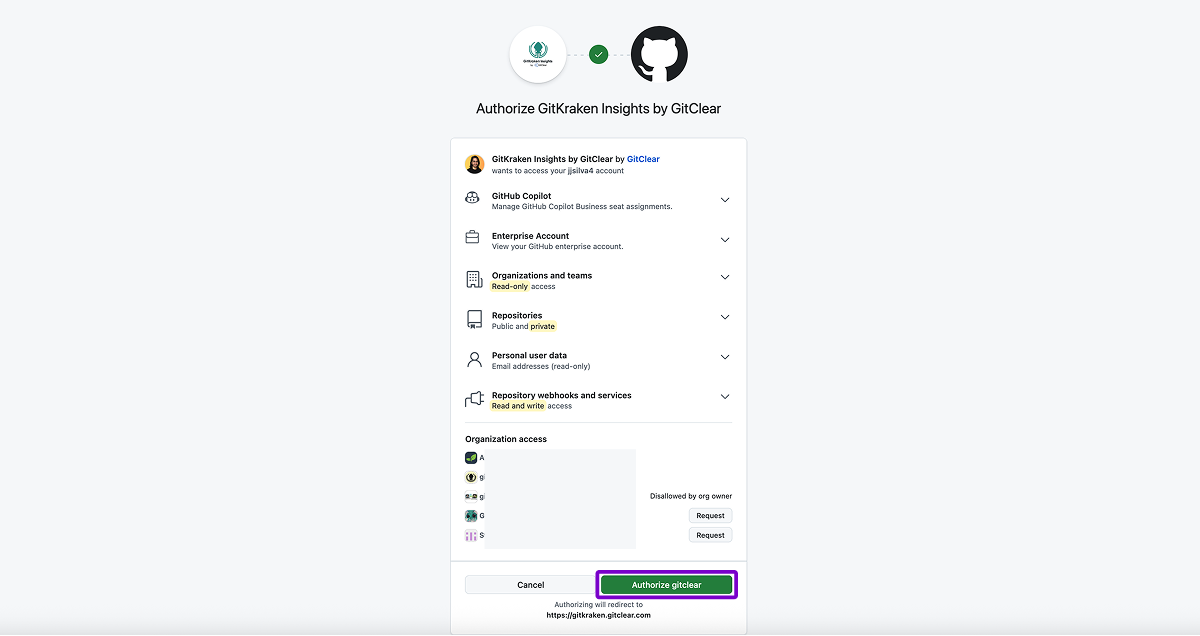Expand Repository webhooks and services chevron
Screen dimensions: 1200x636
click(725, 397)
